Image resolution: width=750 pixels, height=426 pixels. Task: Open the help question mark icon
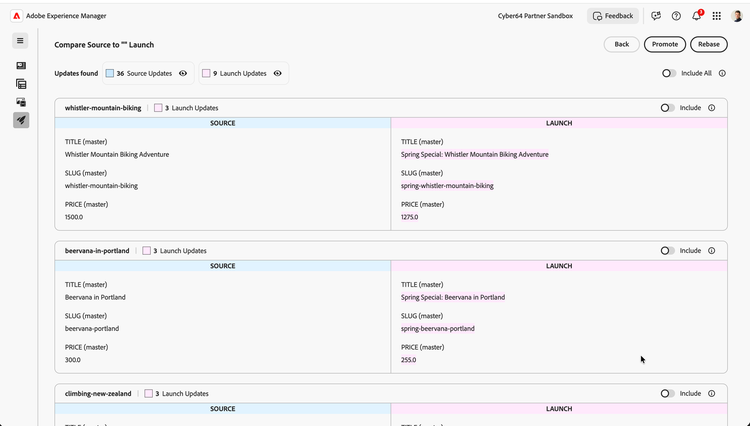coord(676,16)
